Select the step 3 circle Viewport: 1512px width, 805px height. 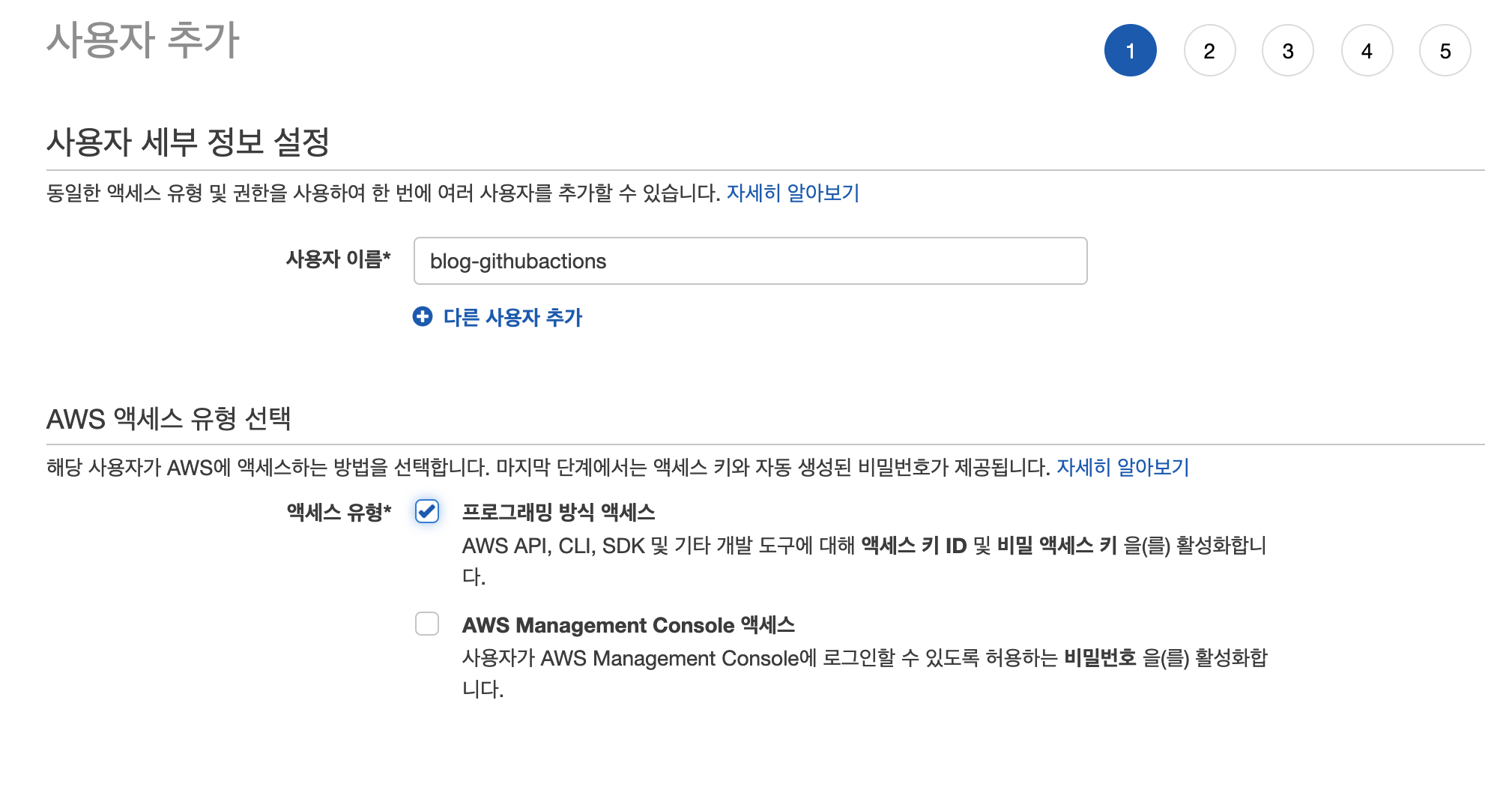(x=1288, y=51)
